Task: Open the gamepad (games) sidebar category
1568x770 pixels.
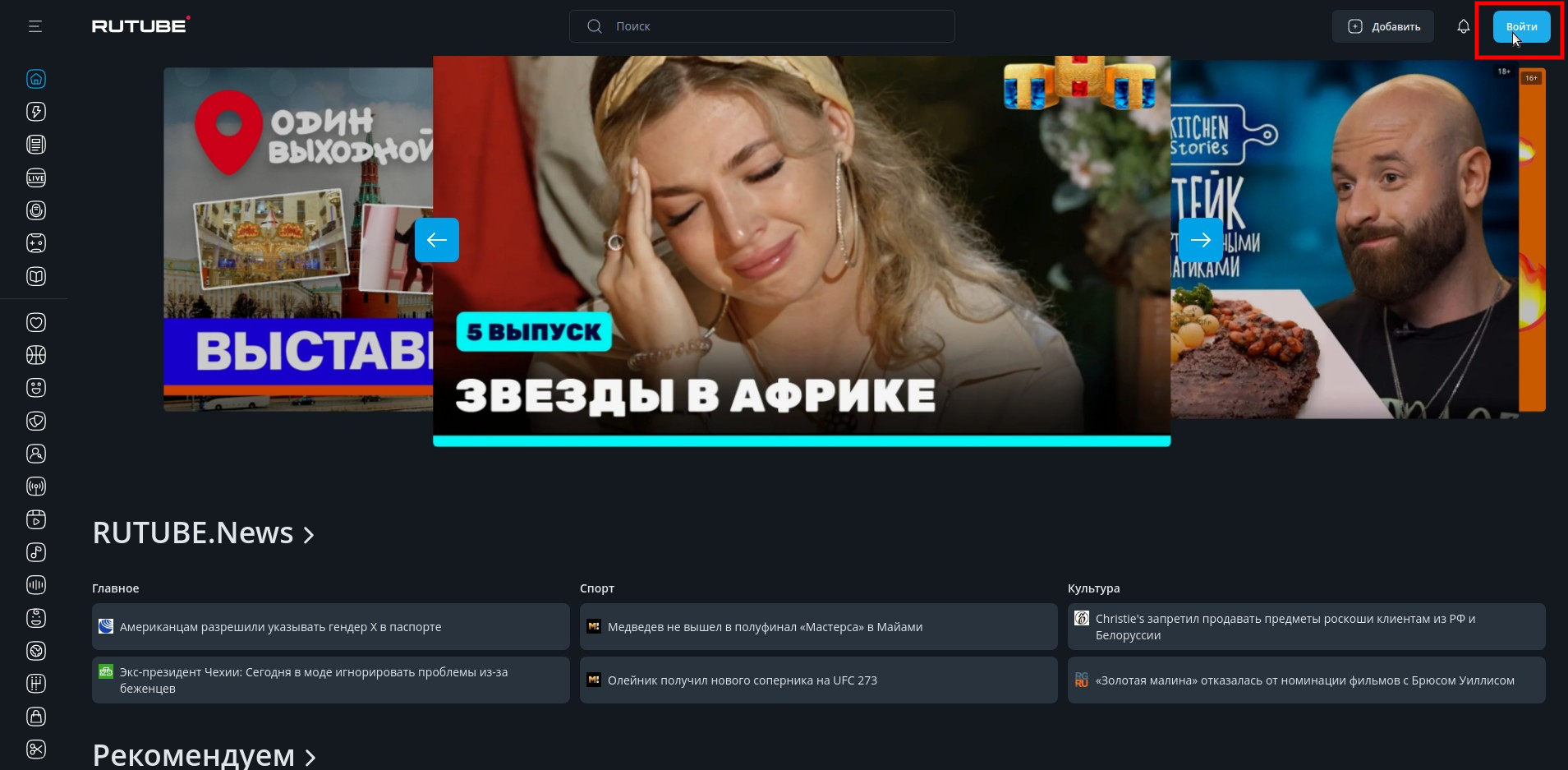Action: pos(36,243)
